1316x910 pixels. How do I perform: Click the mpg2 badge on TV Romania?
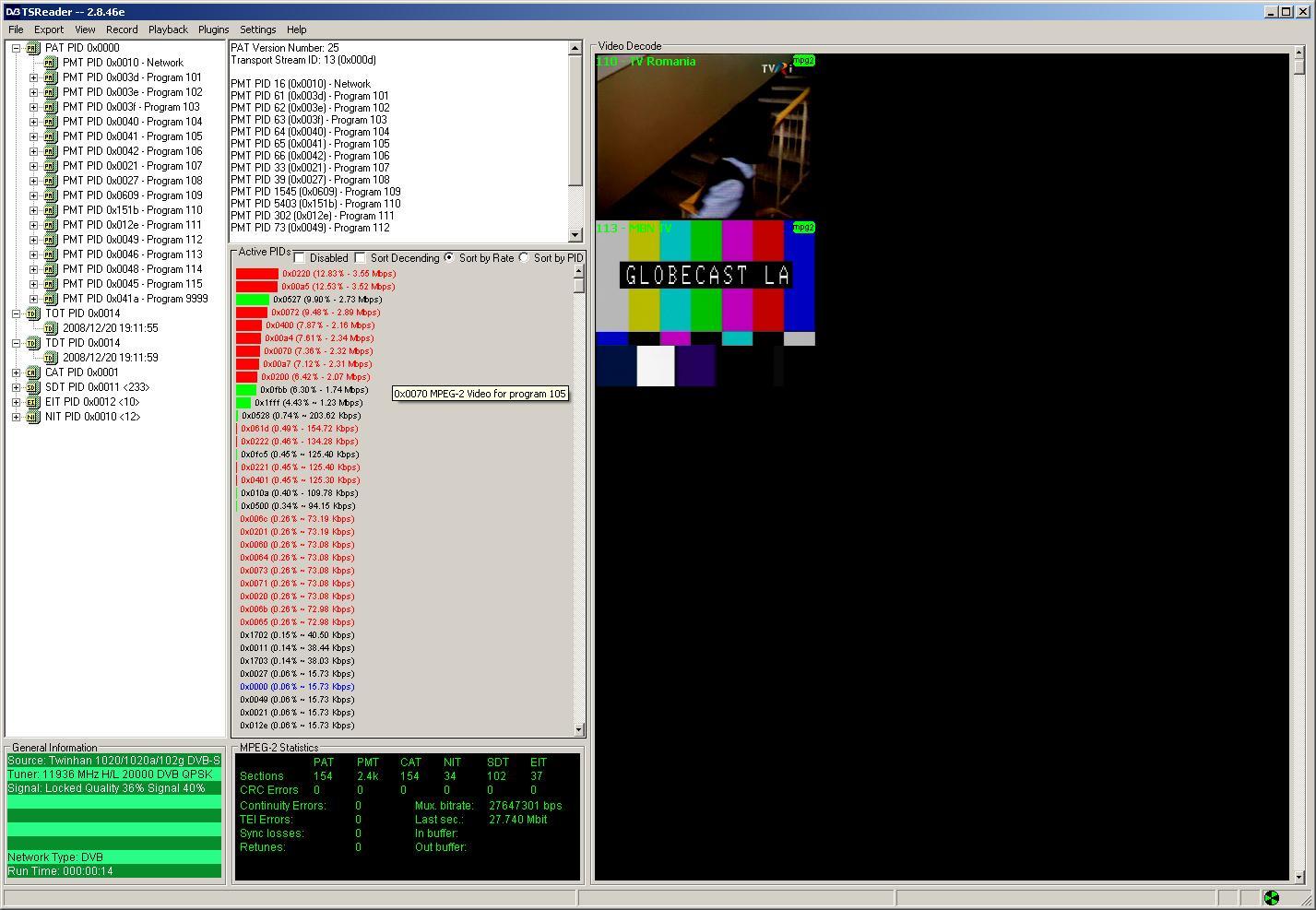click(x=803, y=61)
